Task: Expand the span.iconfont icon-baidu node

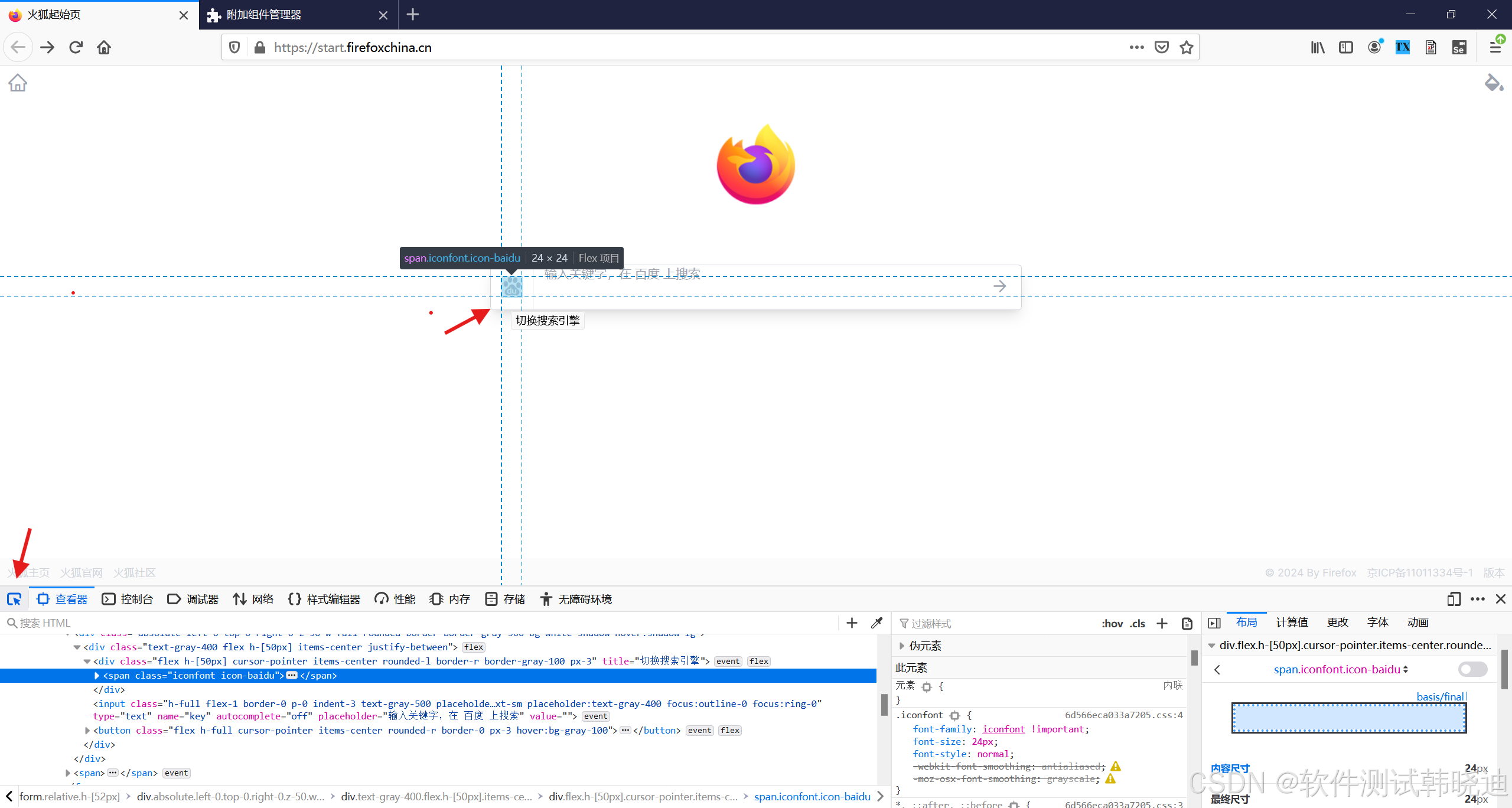Action: tap(97, 675)
